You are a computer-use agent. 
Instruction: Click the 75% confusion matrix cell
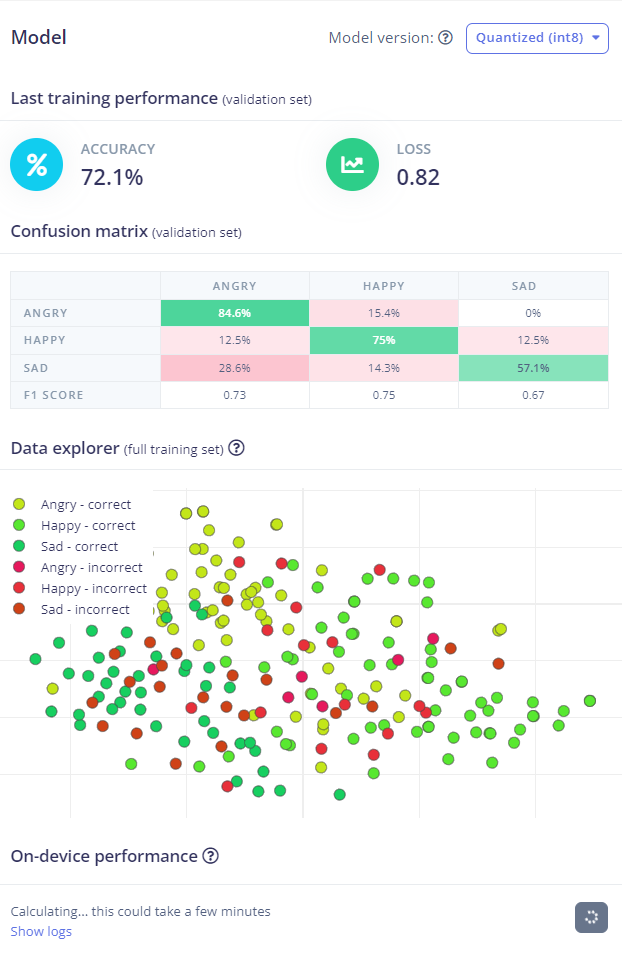click(x=384, y=340)
